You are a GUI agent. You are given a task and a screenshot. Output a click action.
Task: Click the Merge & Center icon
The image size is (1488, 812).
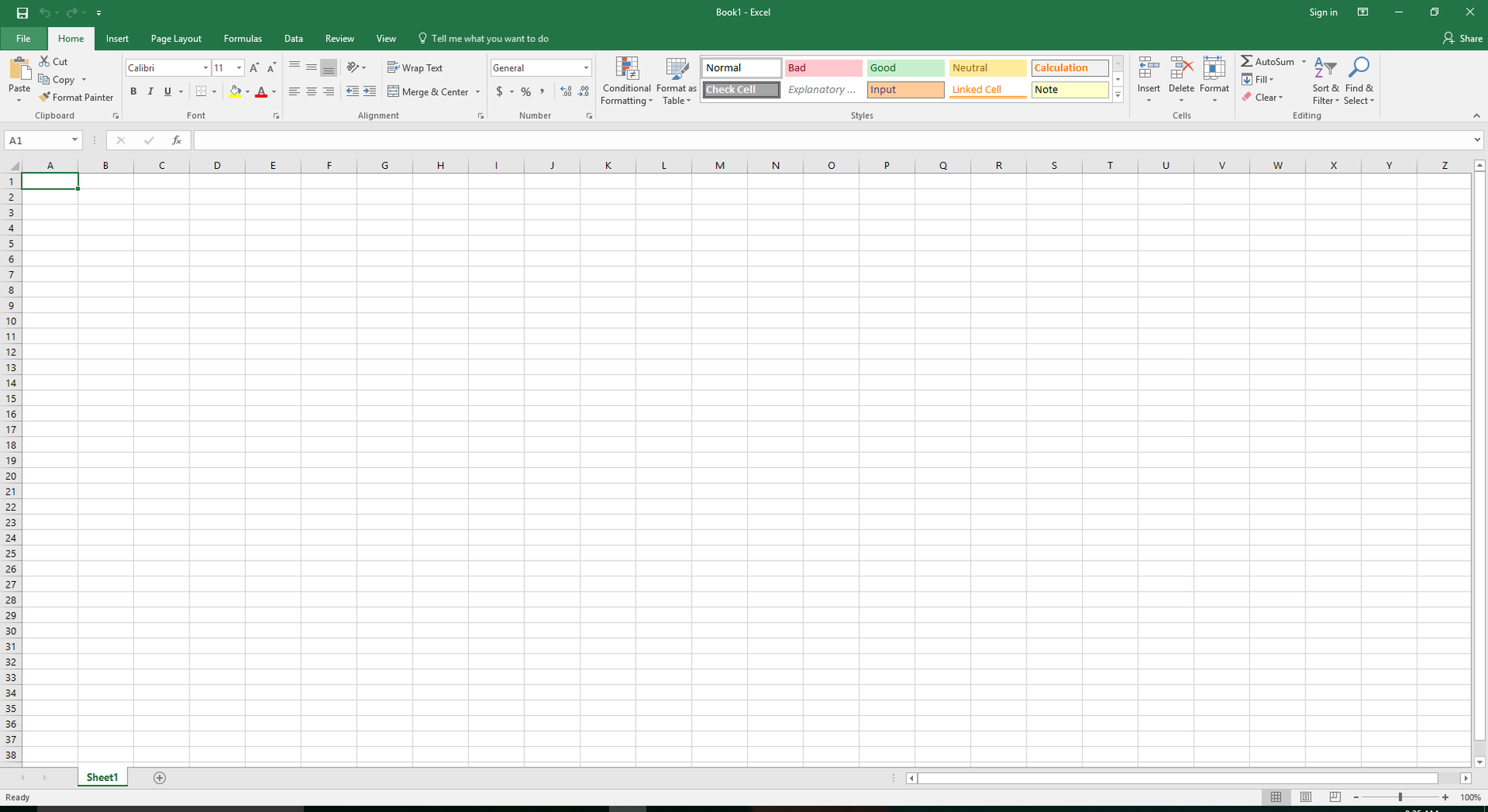click(x=428, y=91)
